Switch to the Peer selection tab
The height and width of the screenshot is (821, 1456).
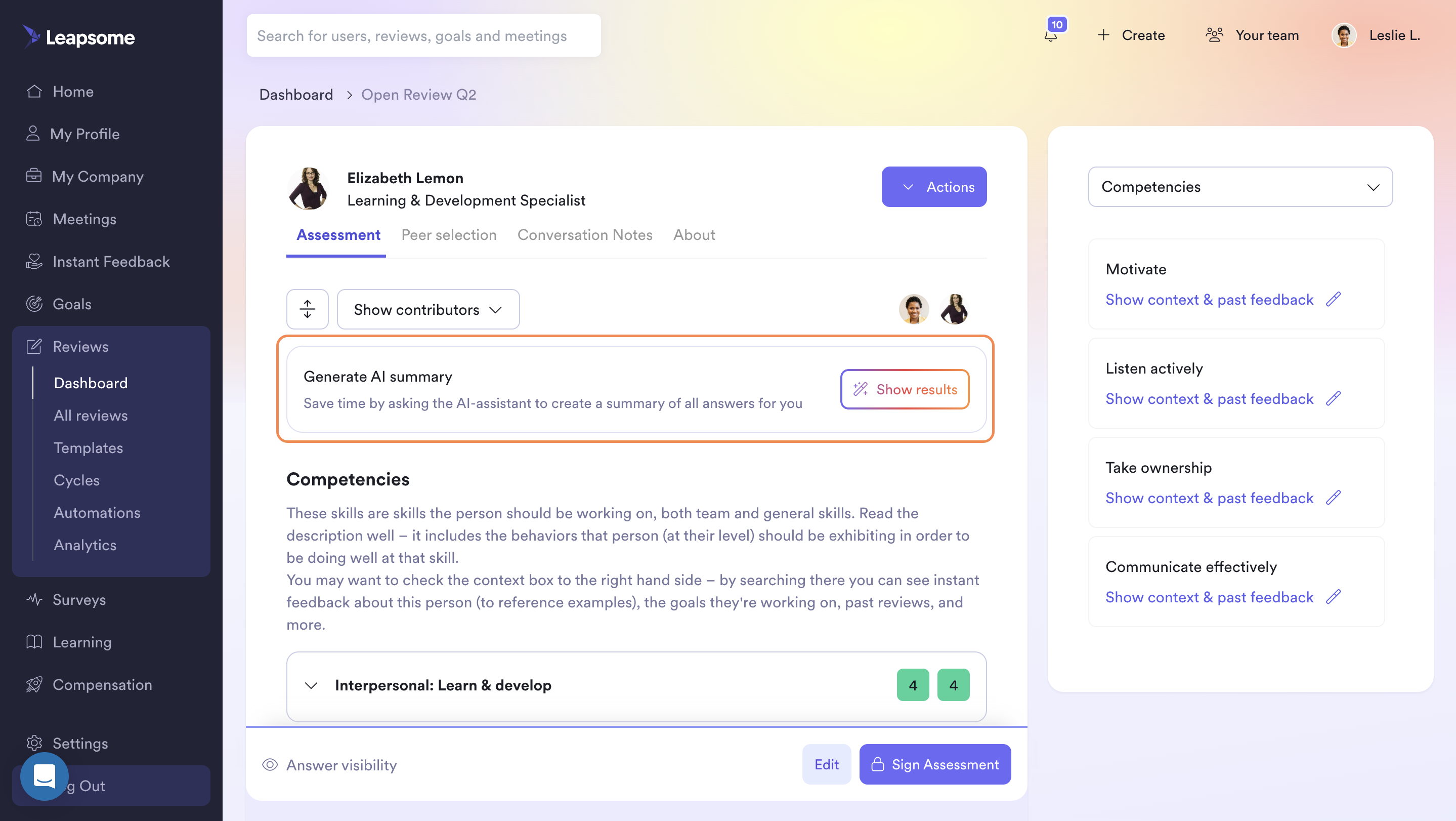tap(449, 235)
